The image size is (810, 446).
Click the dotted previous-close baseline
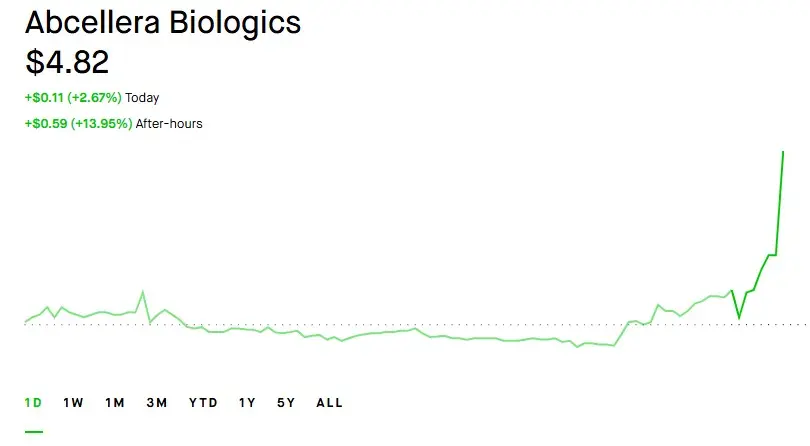416,325
